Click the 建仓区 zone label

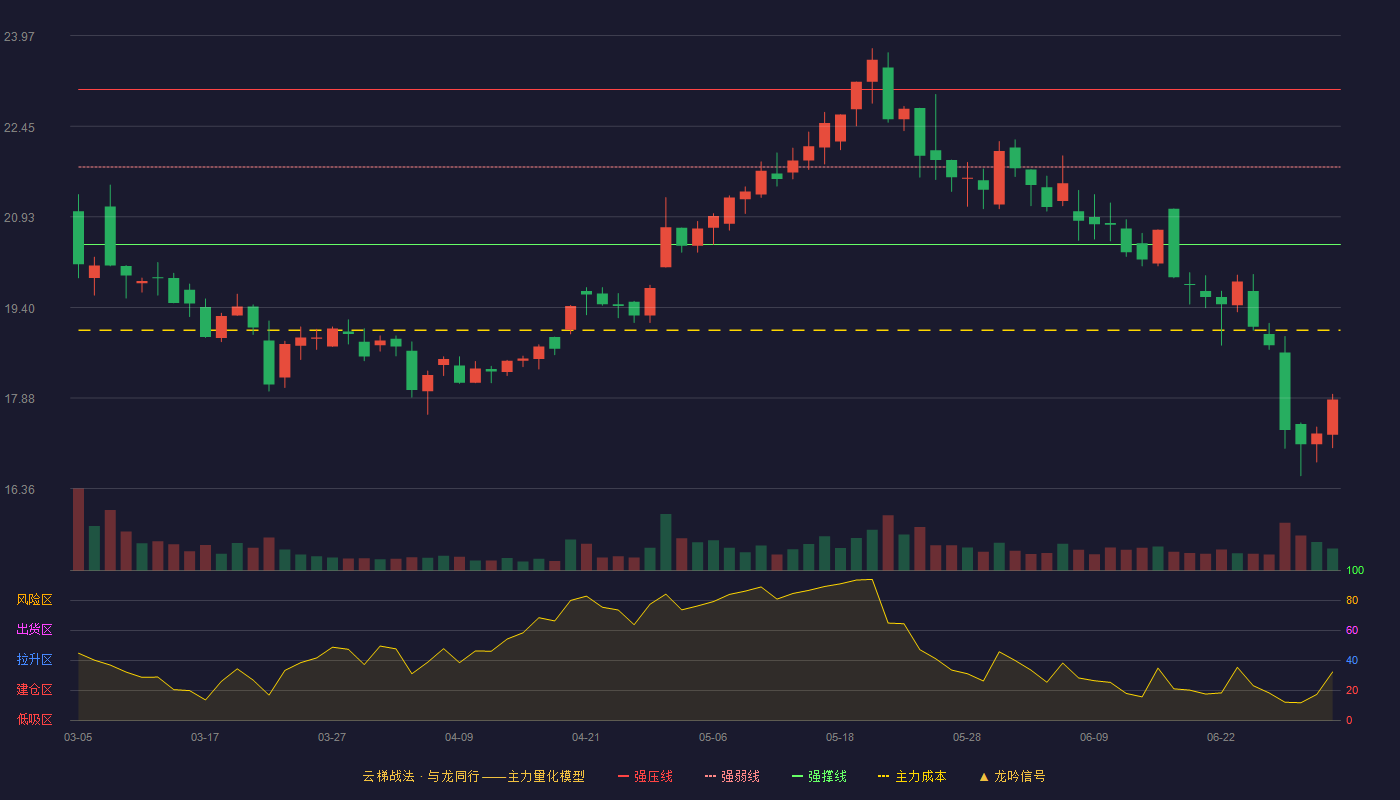click(x=34, y=690)
